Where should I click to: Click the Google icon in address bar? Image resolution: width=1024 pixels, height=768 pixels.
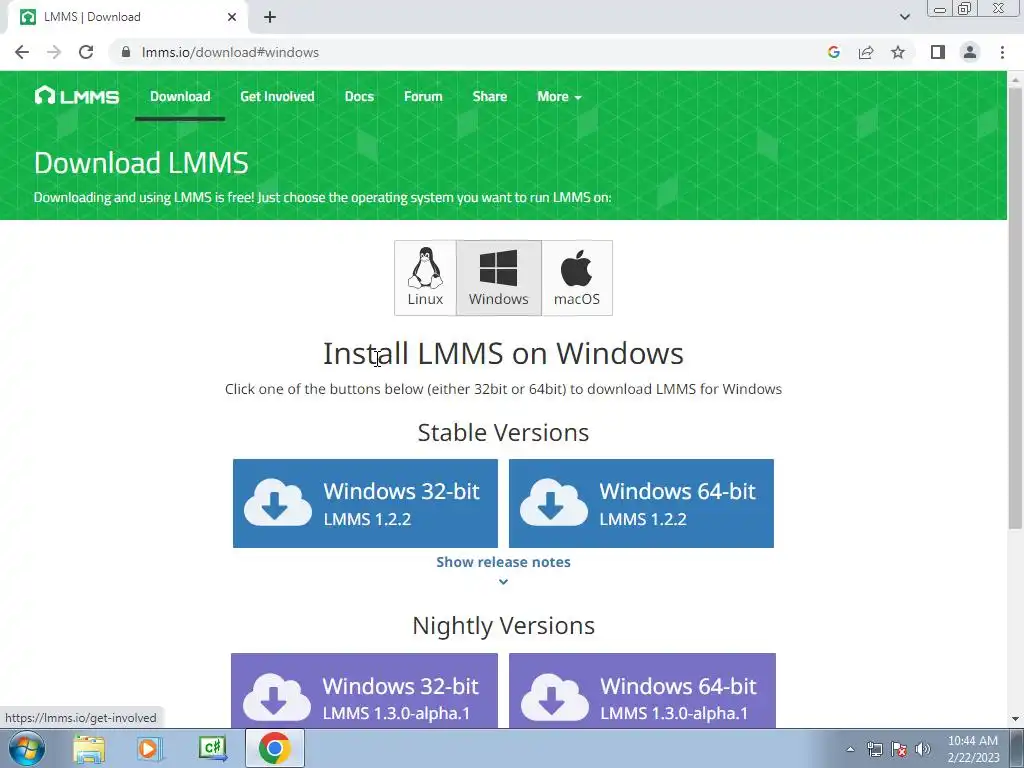coord(833,52)
